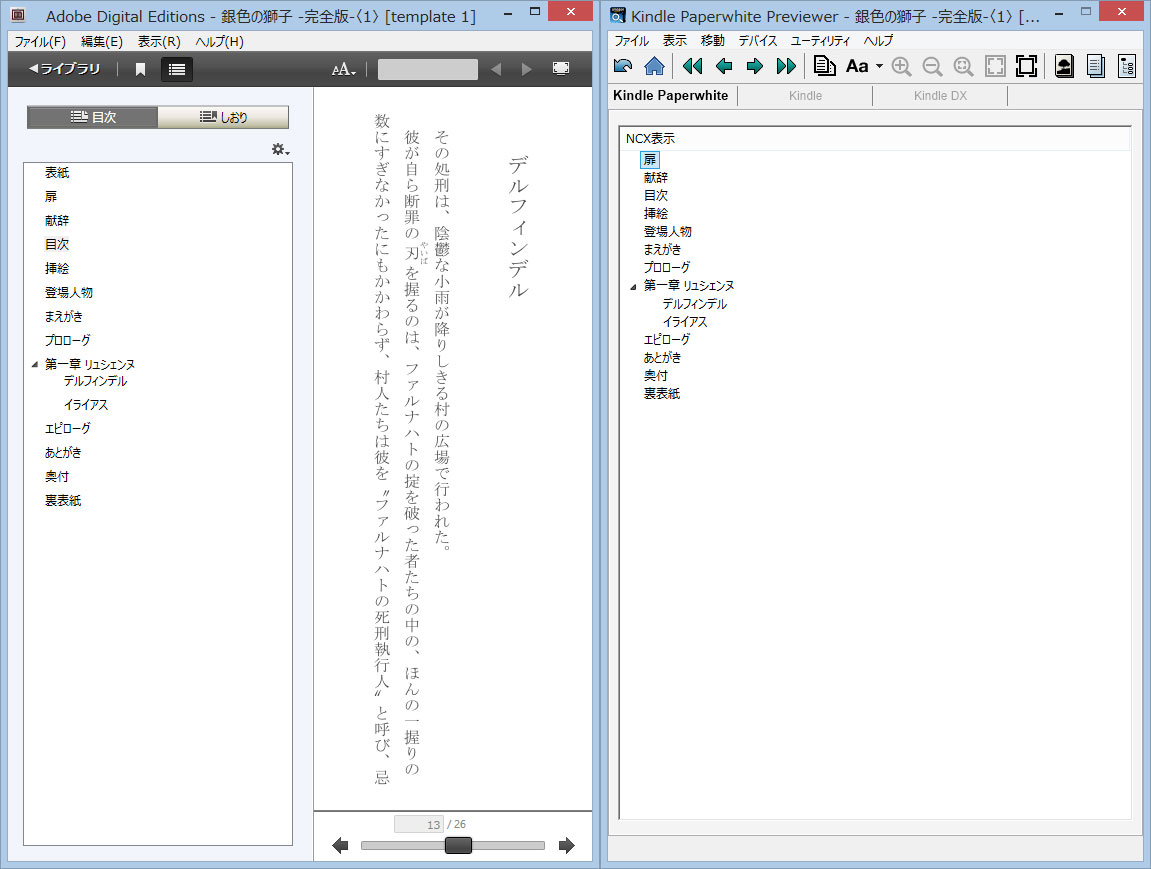Open ヘルプ menu in Kindle Previewer
The width and height of the screenshot is (1151, 869).
pos(879,40)
